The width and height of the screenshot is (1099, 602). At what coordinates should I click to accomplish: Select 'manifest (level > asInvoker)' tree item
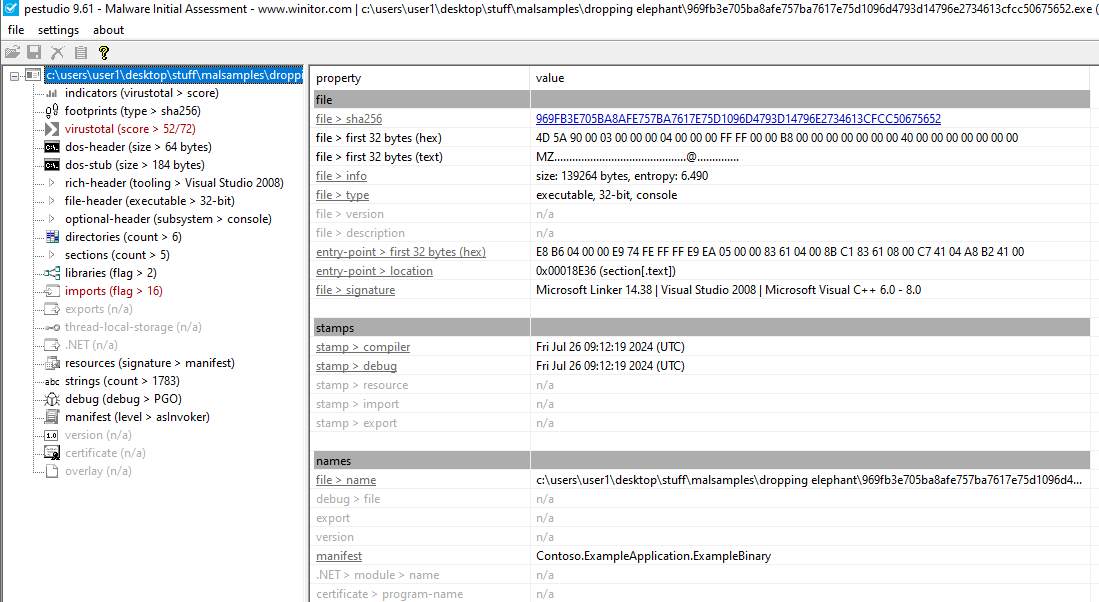[x=137, y=417]
